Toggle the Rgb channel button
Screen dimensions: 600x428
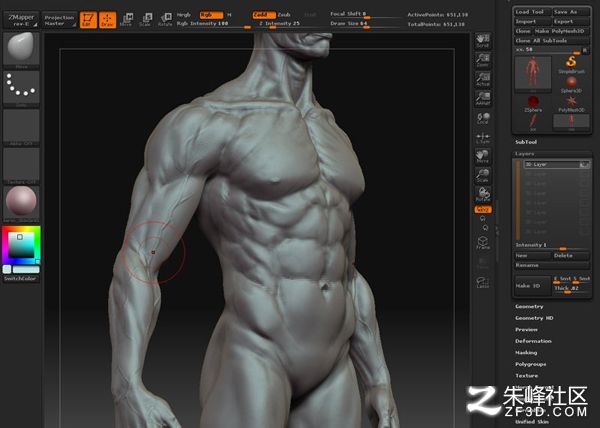click(x=211, y=15)
